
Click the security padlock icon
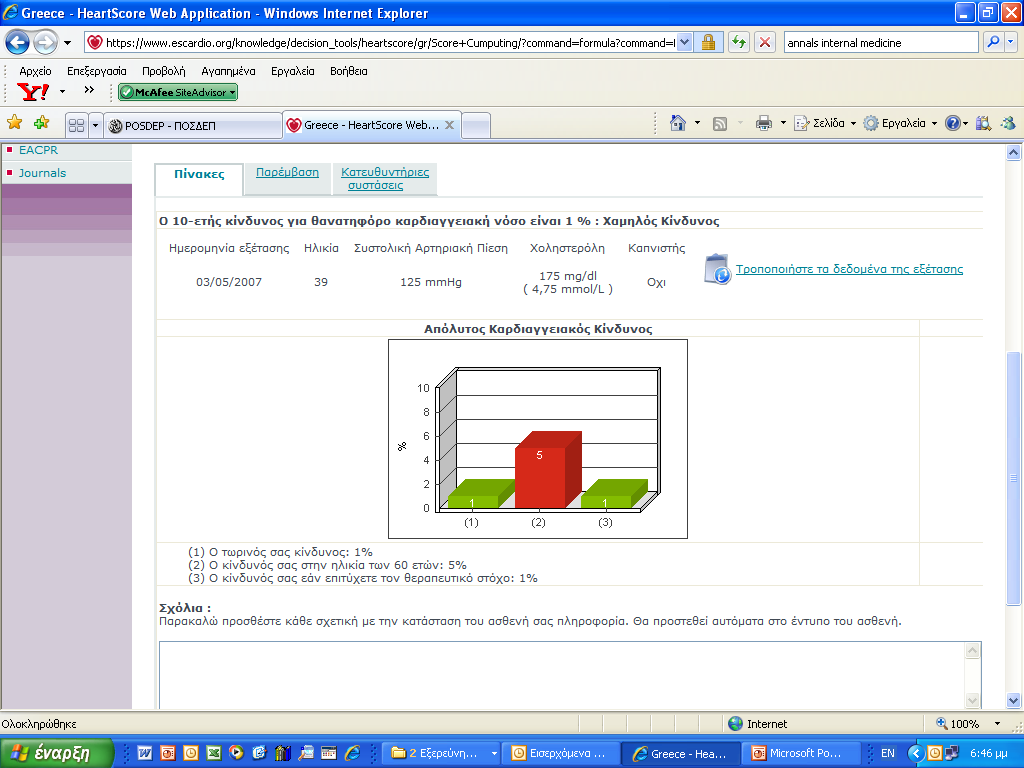pyautogui.click(x=708, y=42)
